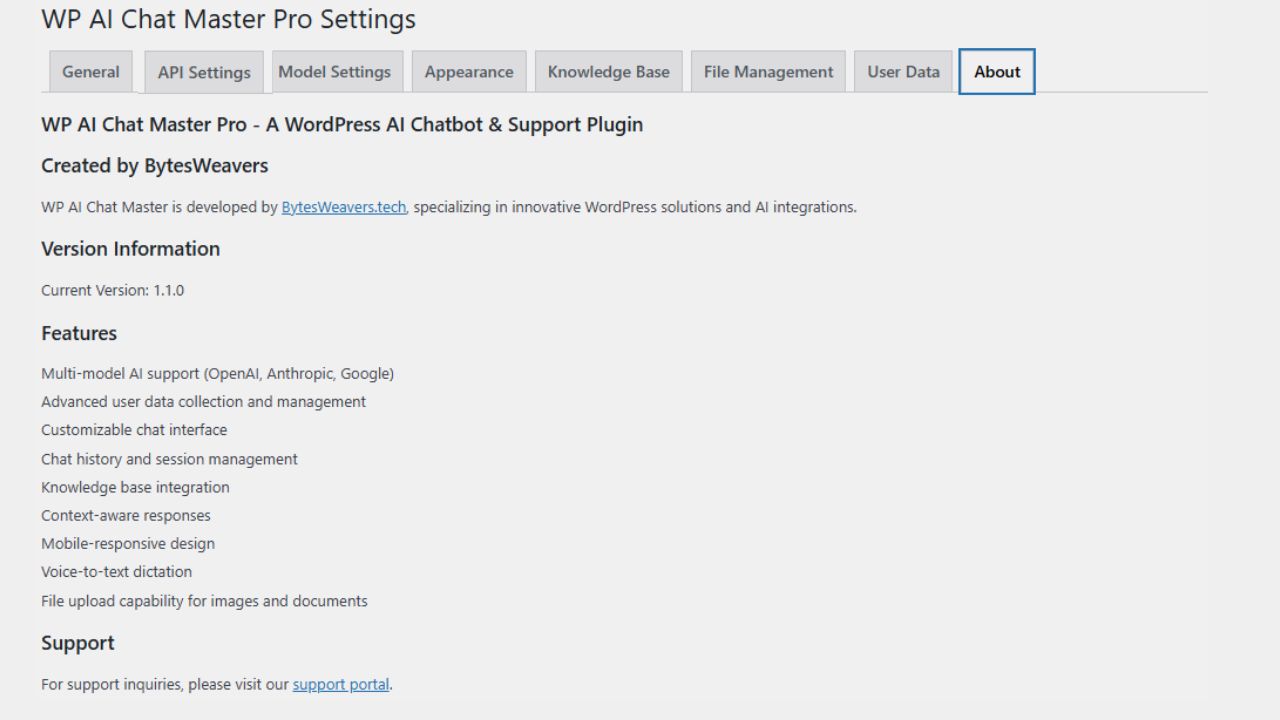This screenshot has width=1280, height=720.
Task: View the User Data tab
Action: [903, 72]
